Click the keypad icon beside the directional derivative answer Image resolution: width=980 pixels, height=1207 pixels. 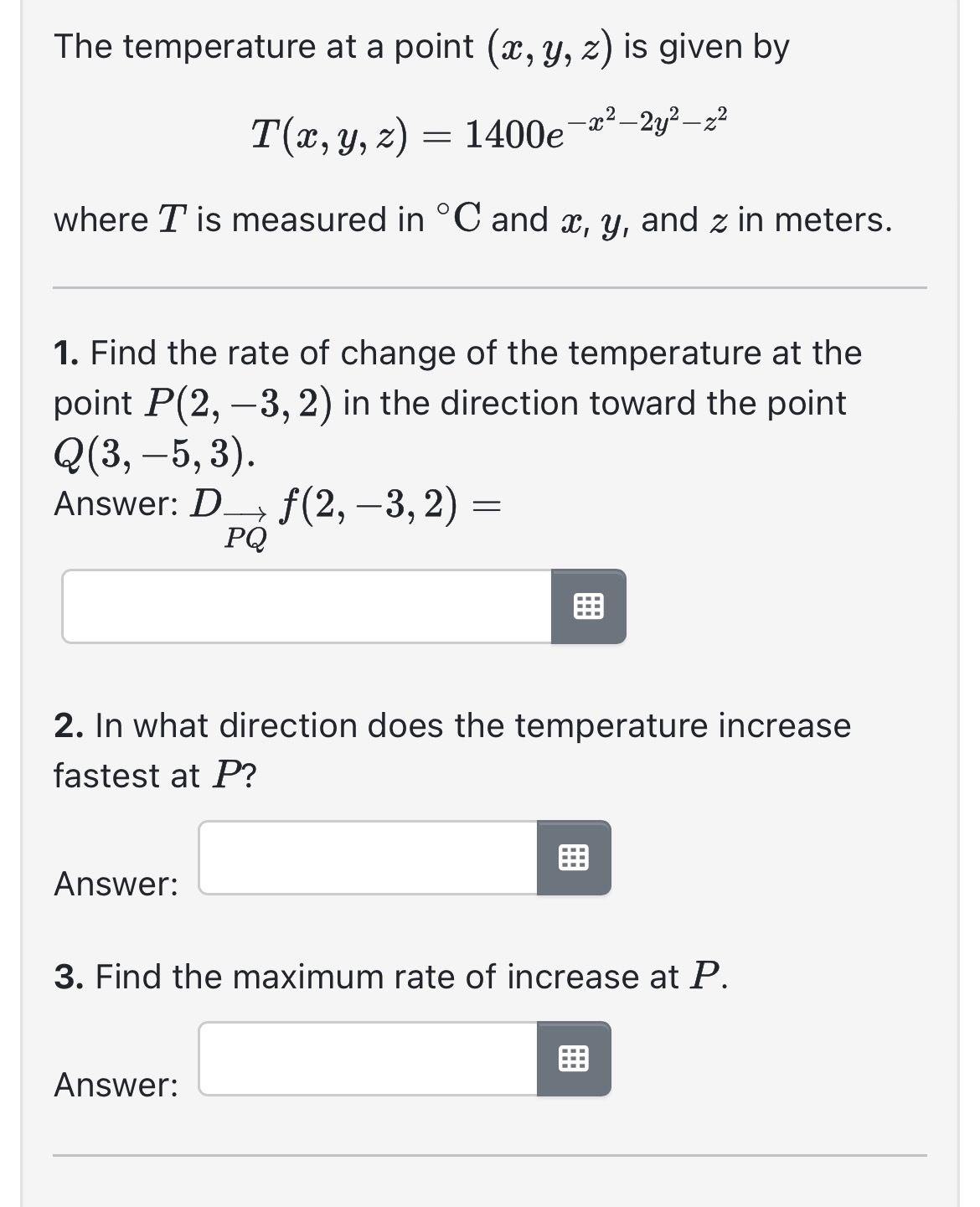(589, 607)
